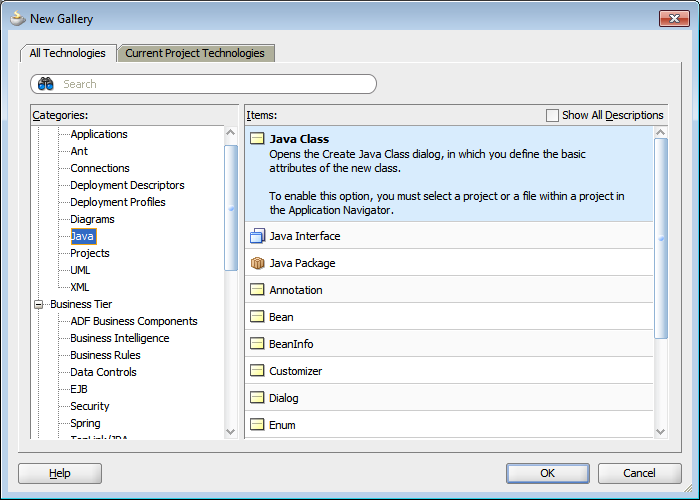Select the Data Controls category

click(104, 372)
